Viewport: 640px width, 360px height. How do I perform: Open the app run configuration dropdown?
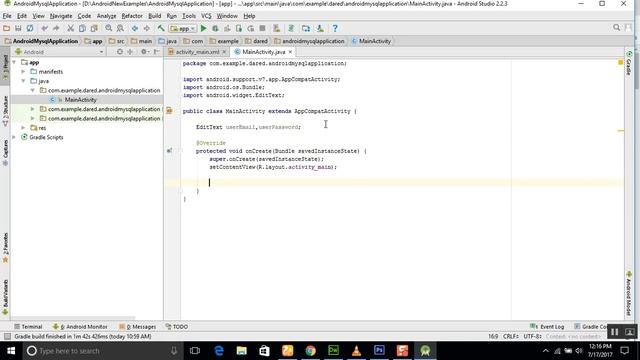[182, 29]
